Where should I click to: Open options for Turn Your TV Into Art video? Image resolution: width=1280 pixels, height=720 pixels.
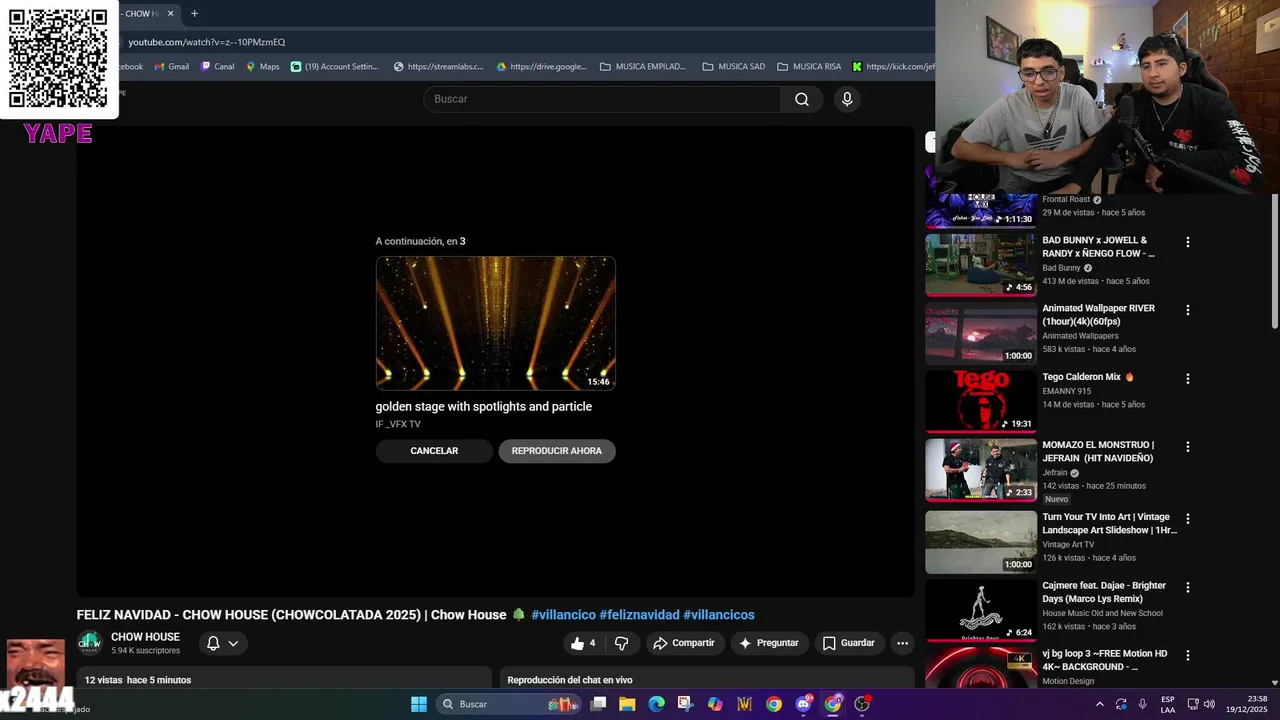tap(1188, 519)
